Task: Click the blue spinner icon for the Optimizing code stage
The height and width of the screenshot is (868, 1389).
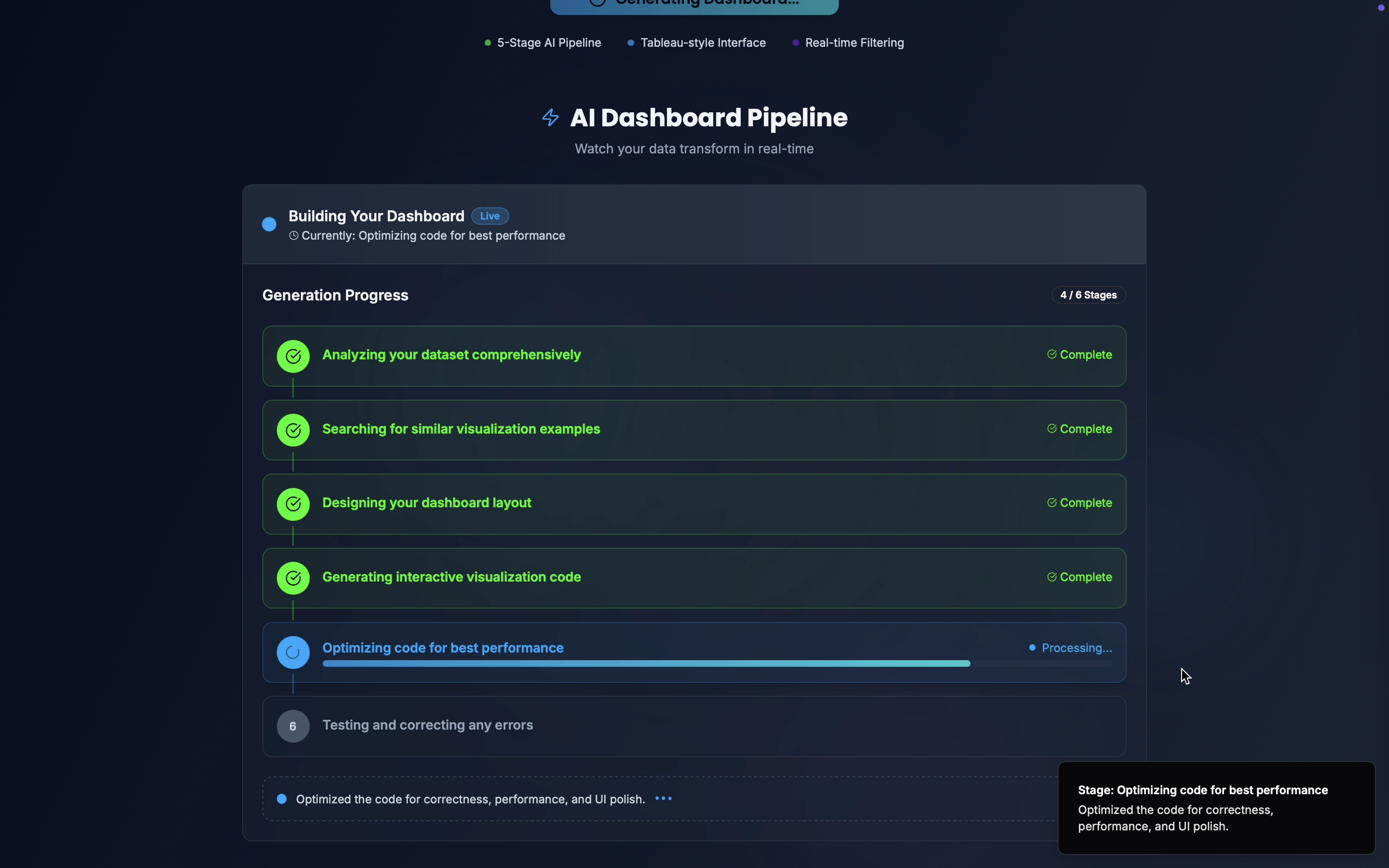Action: point(293,652)
